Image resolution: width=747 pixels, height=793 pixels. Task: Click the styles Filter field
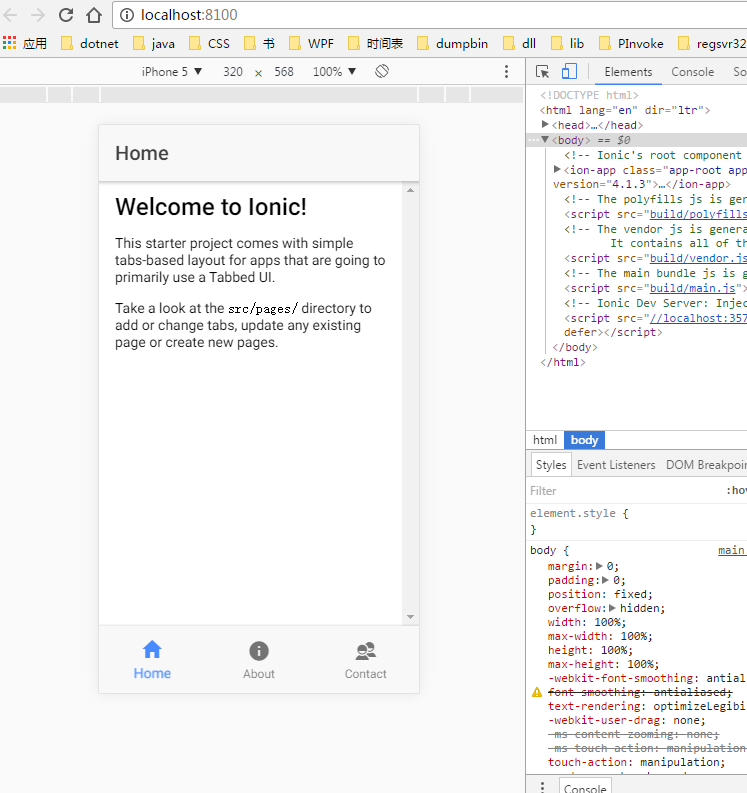[622, 491]
